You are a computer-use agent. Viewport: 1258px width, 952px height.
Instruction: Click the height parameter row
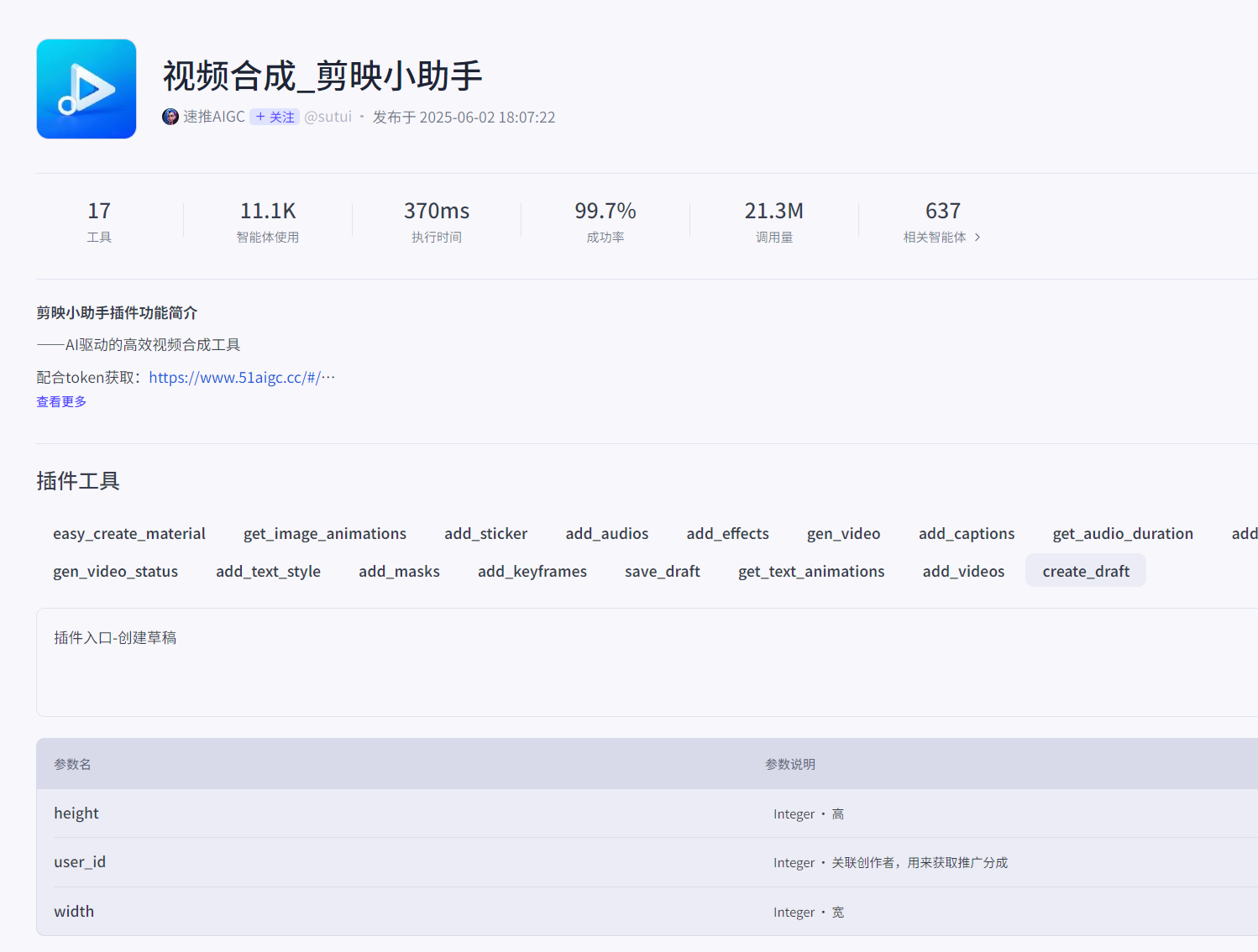[647, 813]
